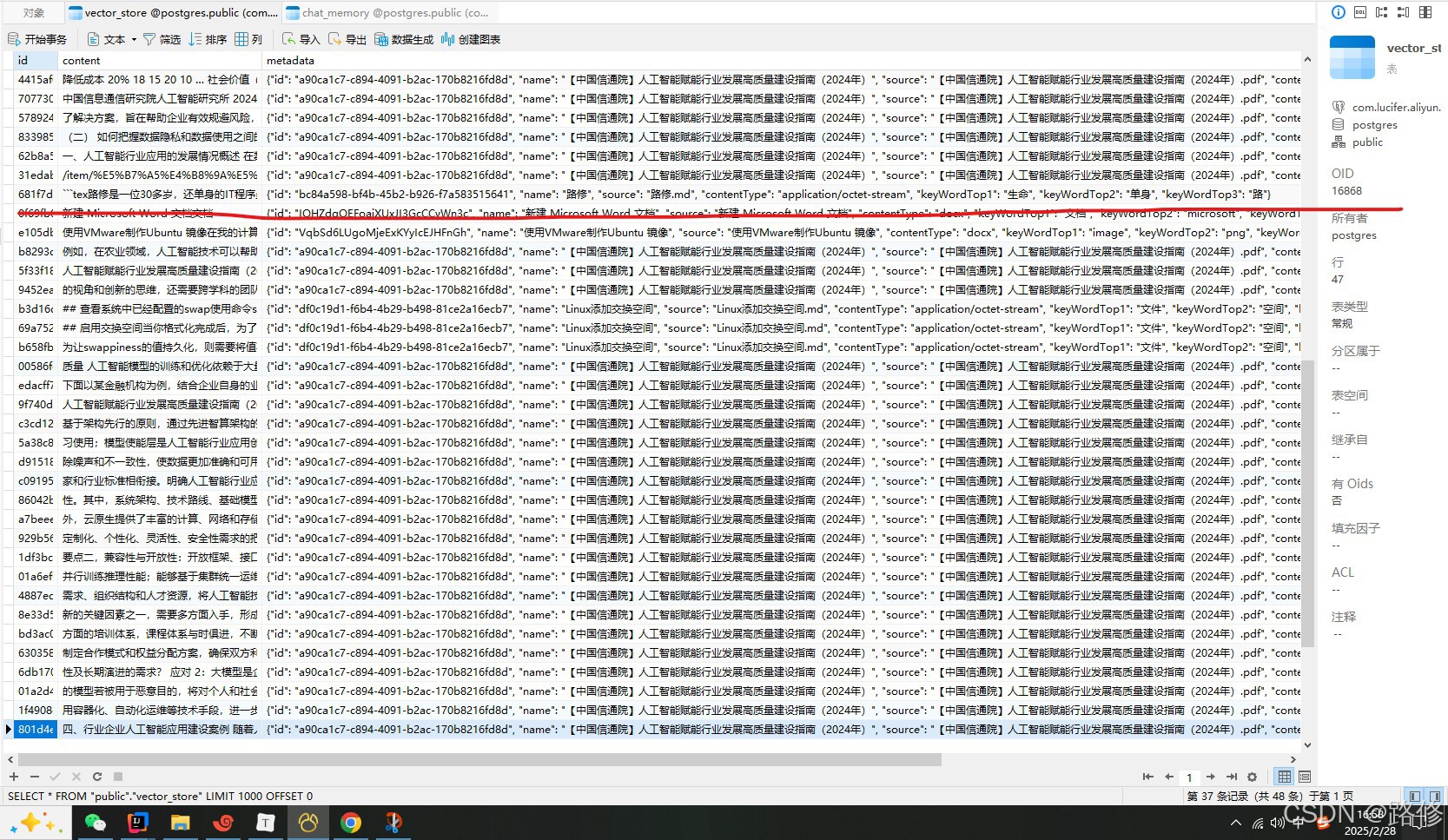Click the page number input field
This screenshot has width=1448, height=840.
tap(1190, 777)
